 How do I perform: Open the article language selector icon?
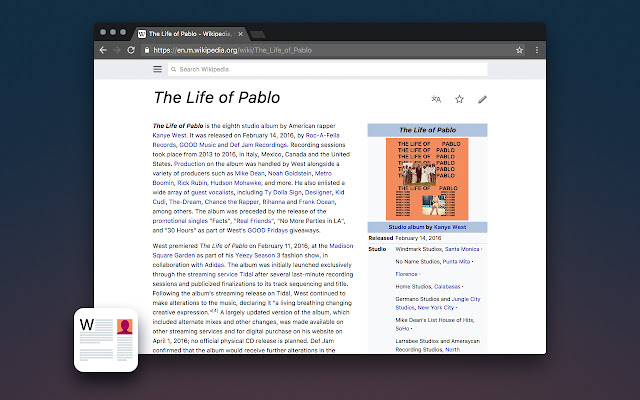click(x=436, y=99)
